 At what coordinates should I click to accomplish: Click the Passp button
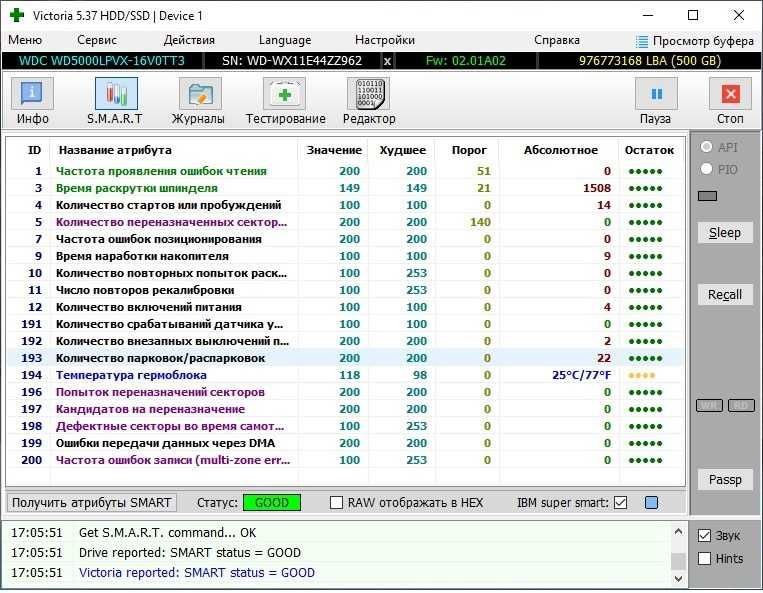coord(725,480)
